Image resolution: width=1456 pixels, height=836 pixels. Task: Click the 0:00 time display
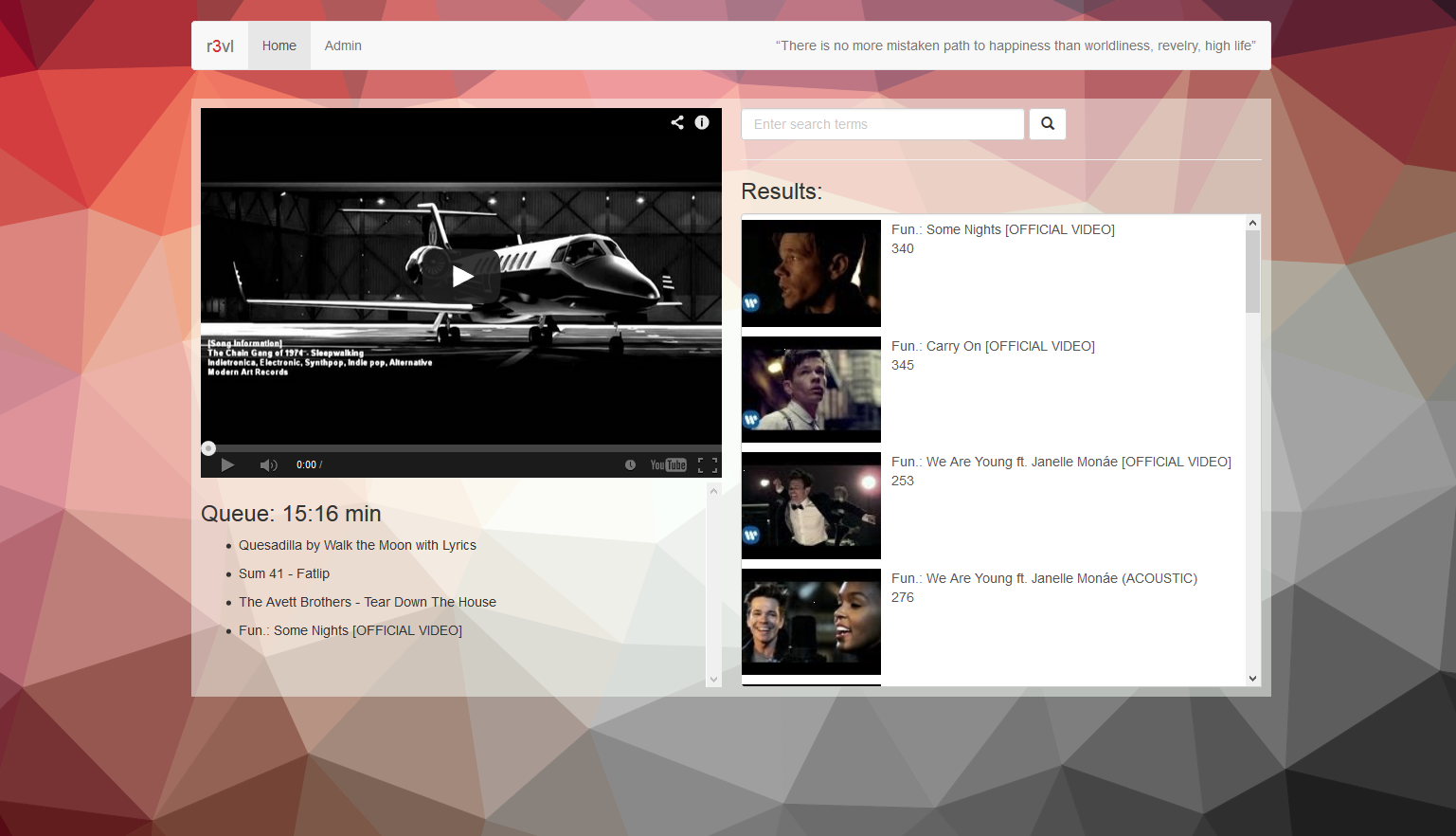click(x=306, y=465)
